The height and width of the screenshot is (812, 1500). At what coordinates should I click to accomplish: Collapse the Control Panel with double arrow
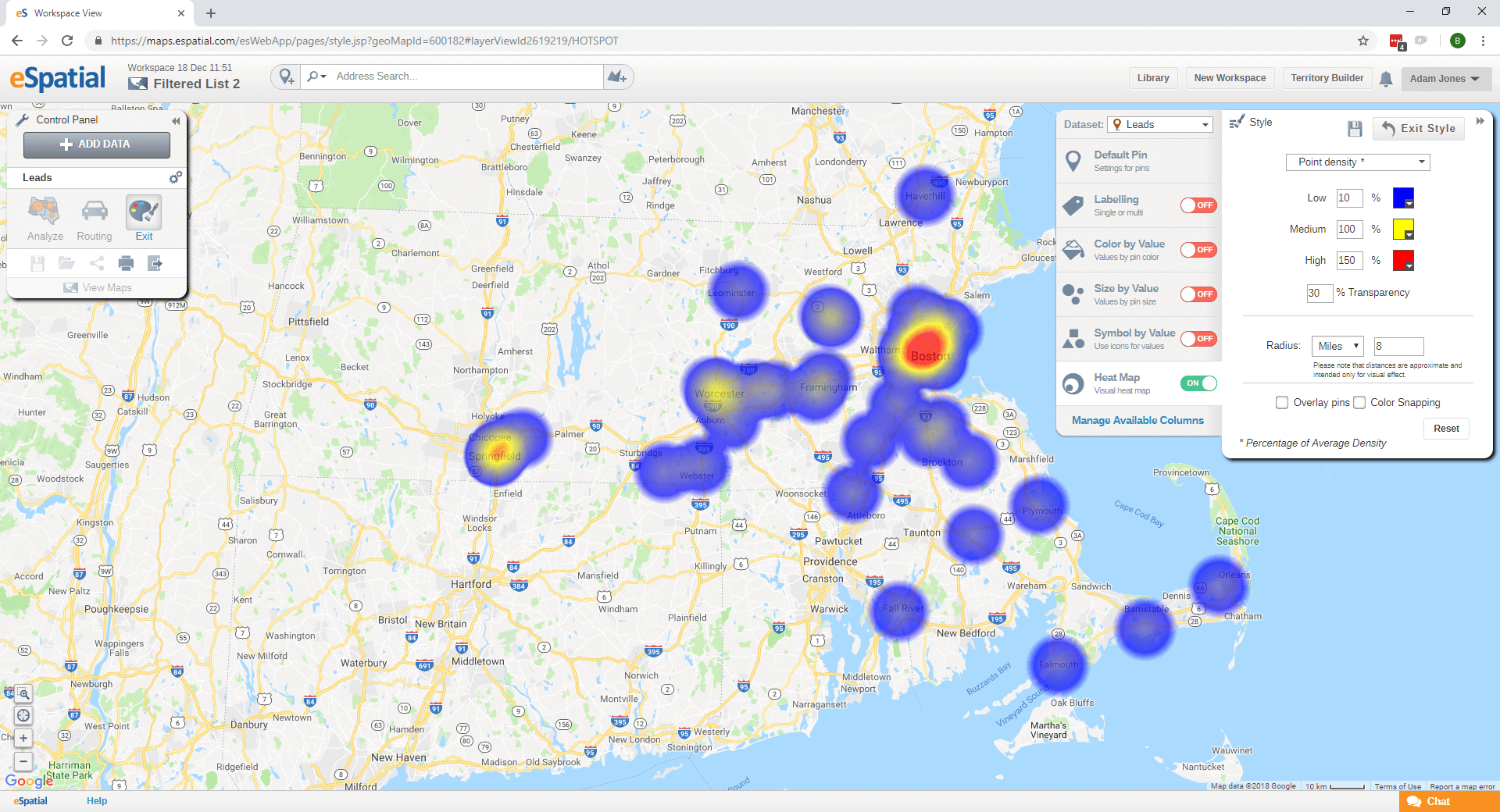(176, 121)
